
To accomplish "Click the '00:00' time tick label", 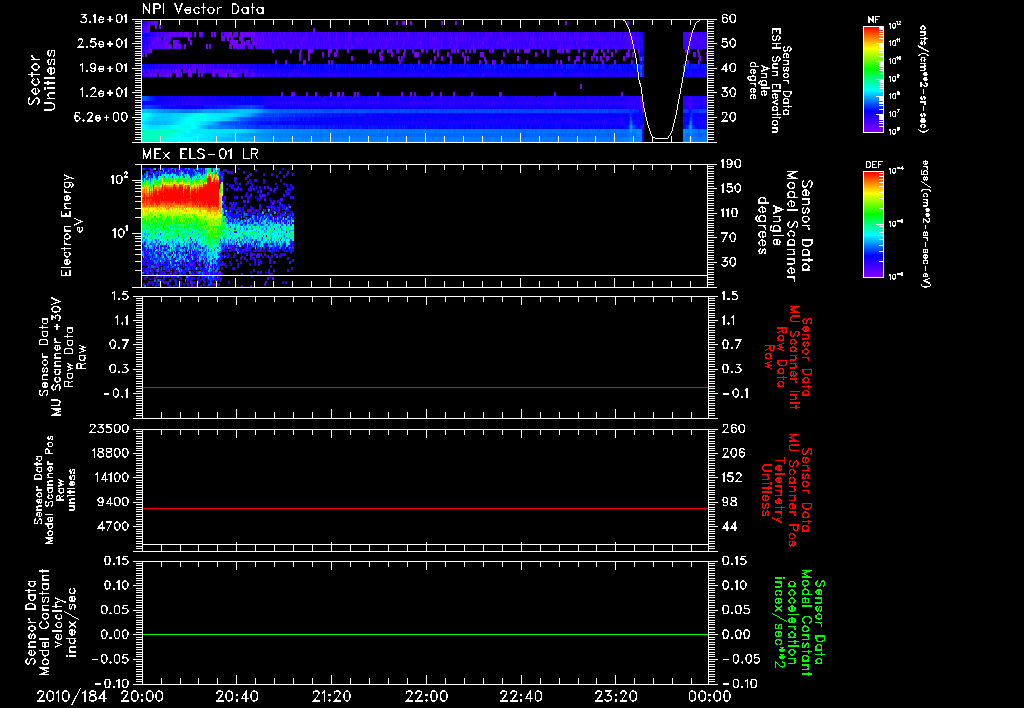I will coord(709,696).
